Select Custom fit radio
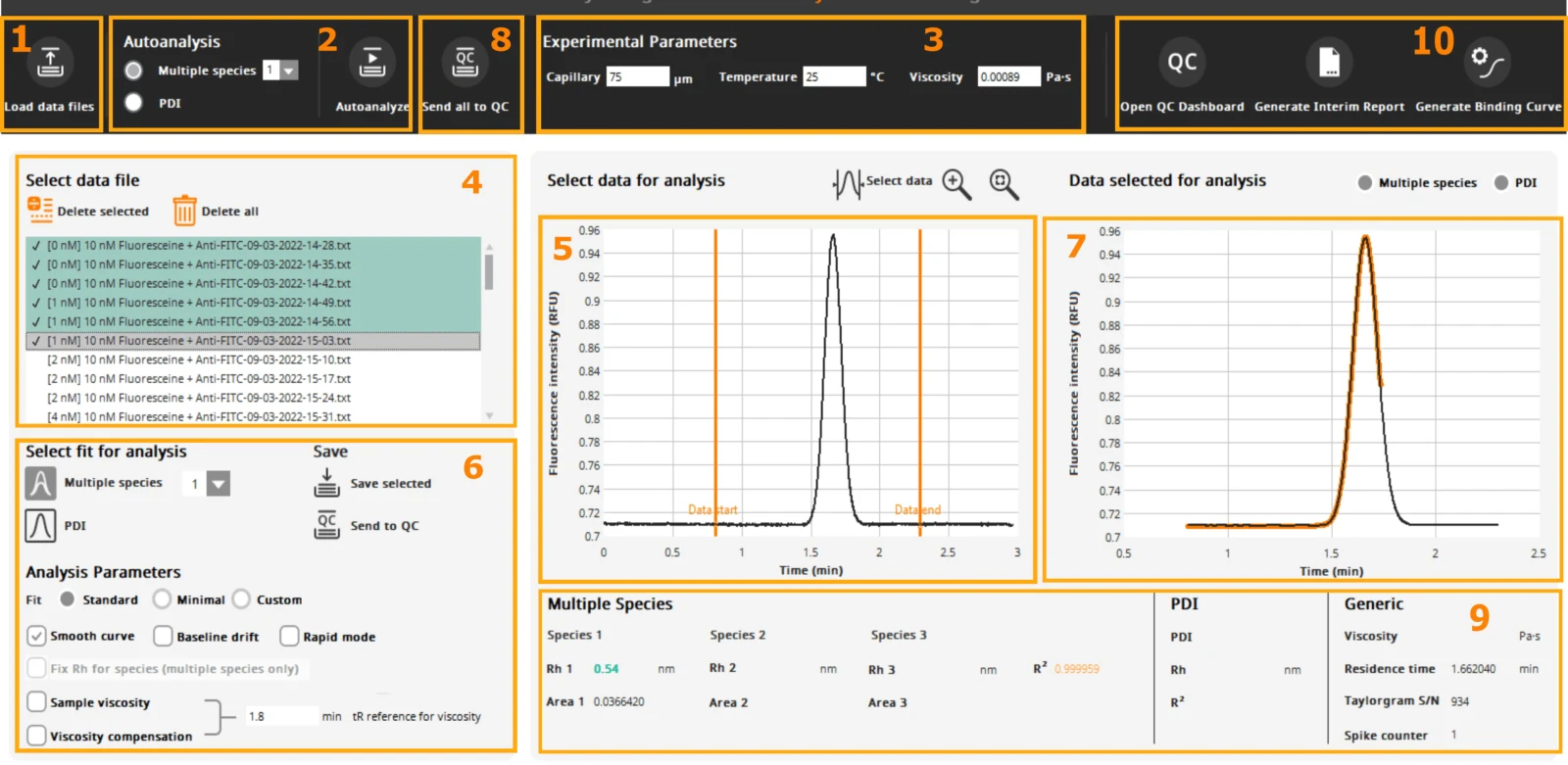Screen dimensions: 1568x765 click(241, 598)
